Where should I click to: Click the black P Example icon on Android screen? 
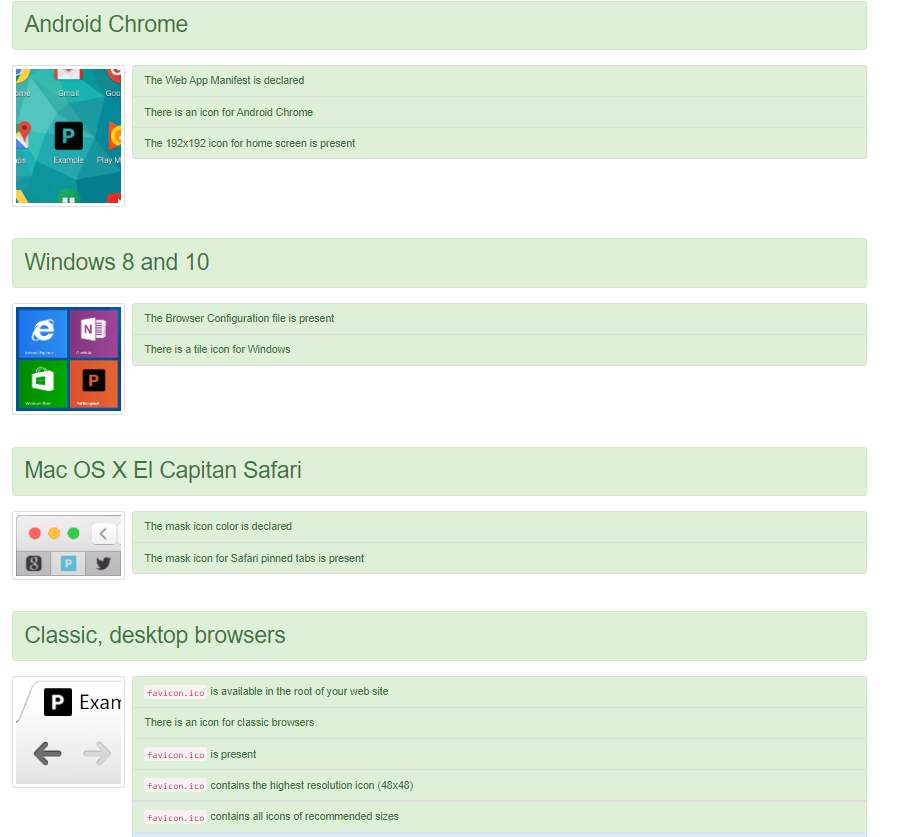point(68,136)
